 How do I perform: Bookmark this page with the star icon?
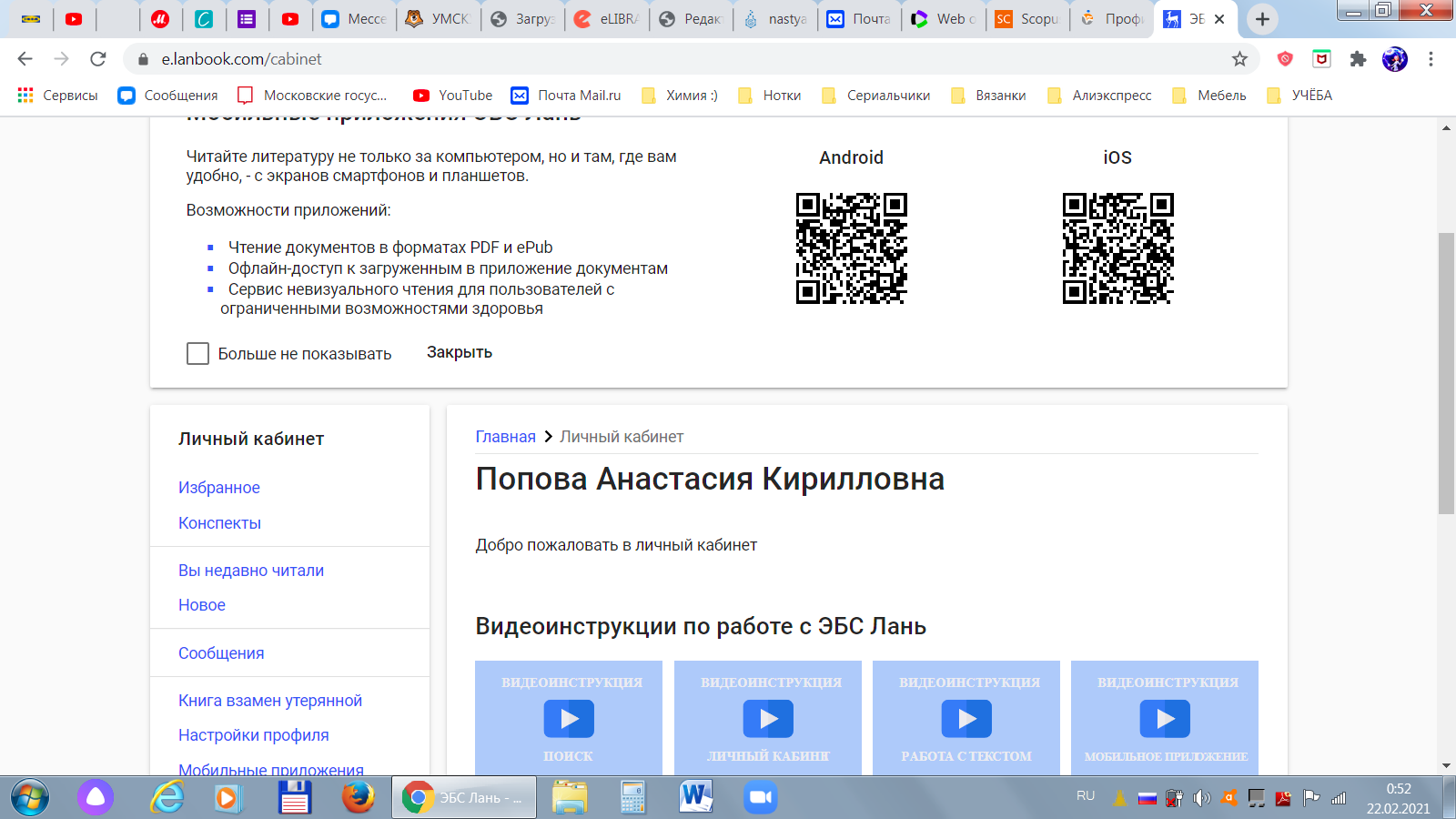point(1239,59)
